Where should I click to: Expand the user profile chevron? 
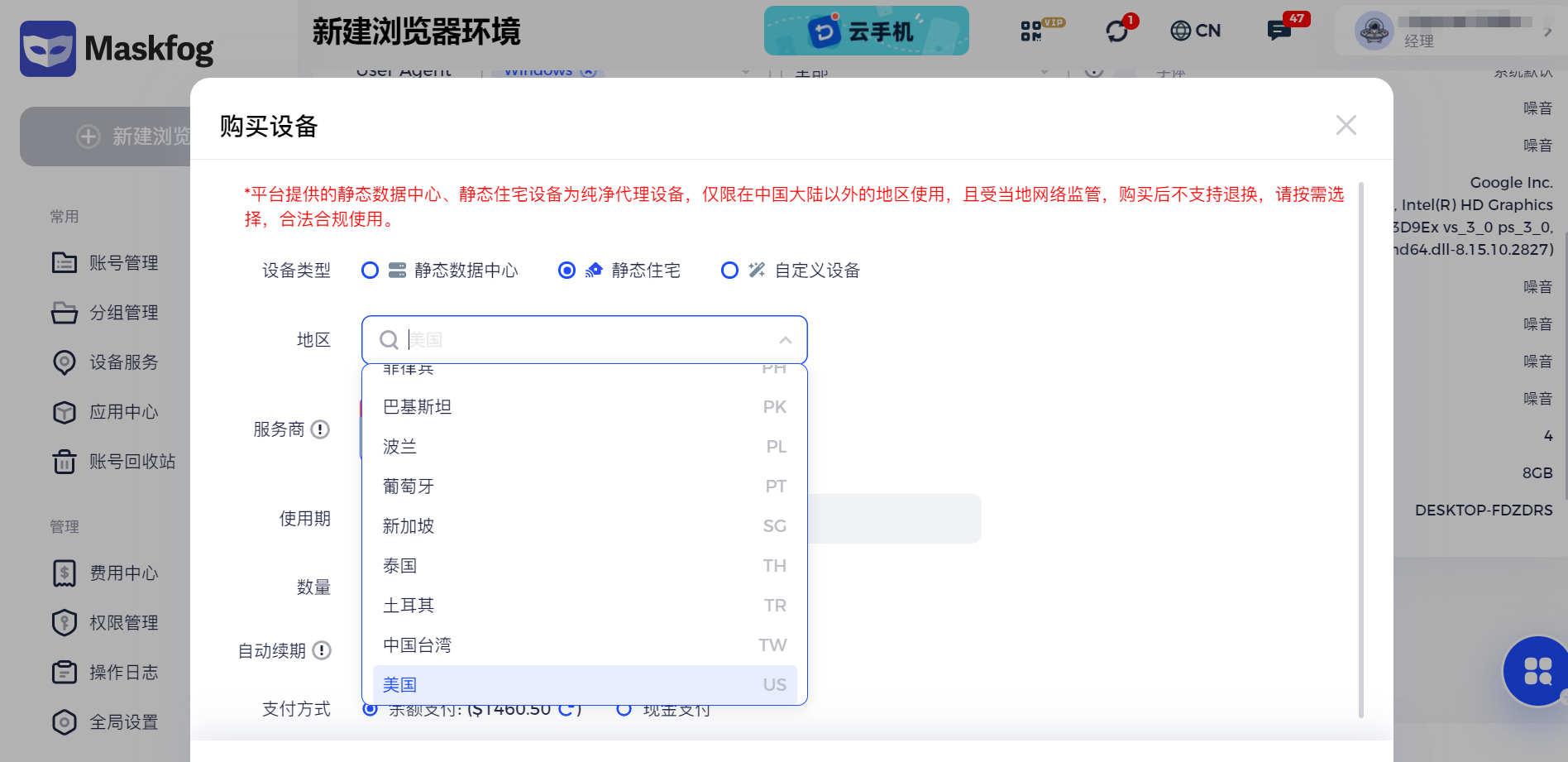pos(1547,32)
